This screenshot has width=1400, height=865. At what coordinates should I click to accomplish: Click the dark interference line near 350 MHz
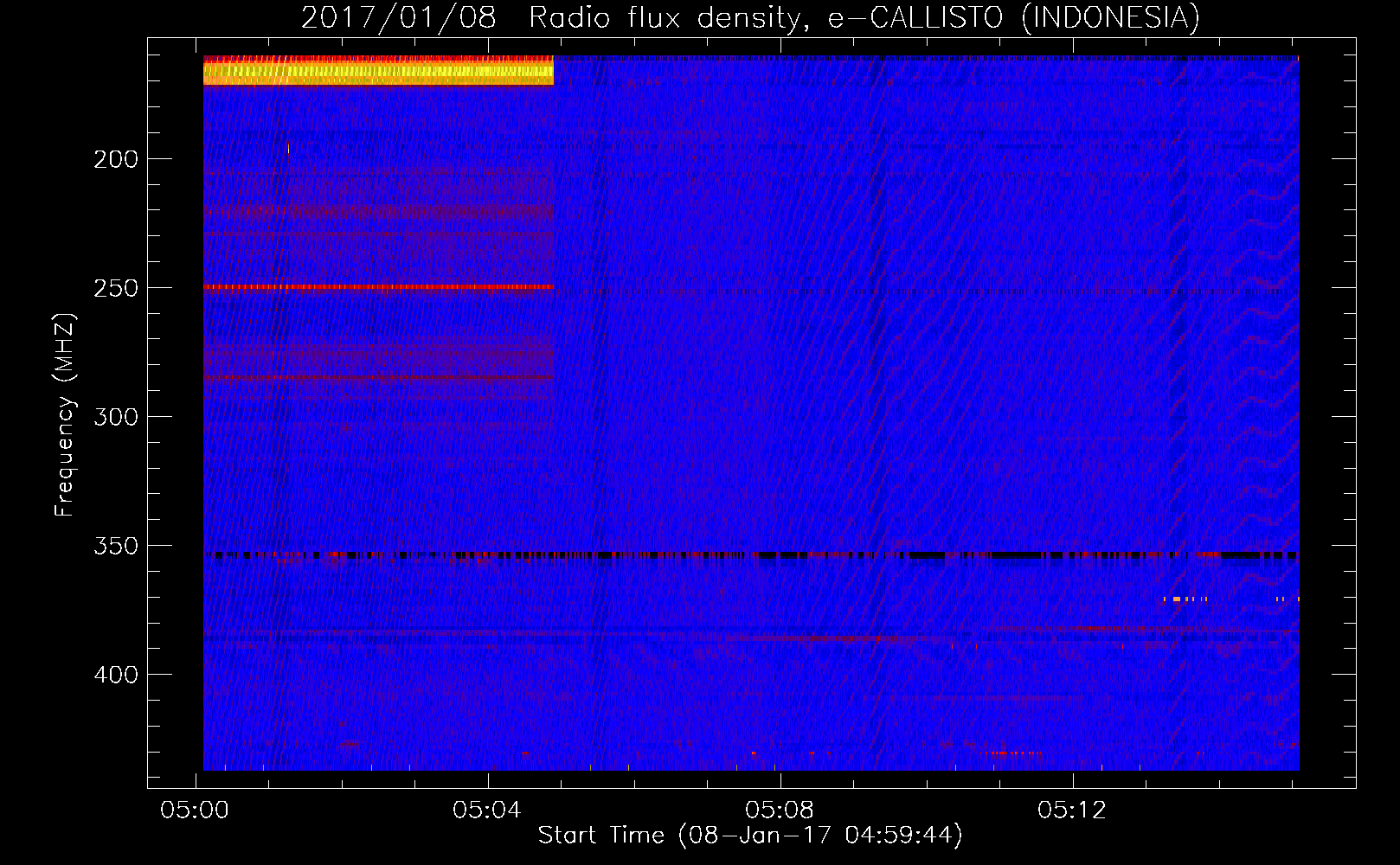751,554
